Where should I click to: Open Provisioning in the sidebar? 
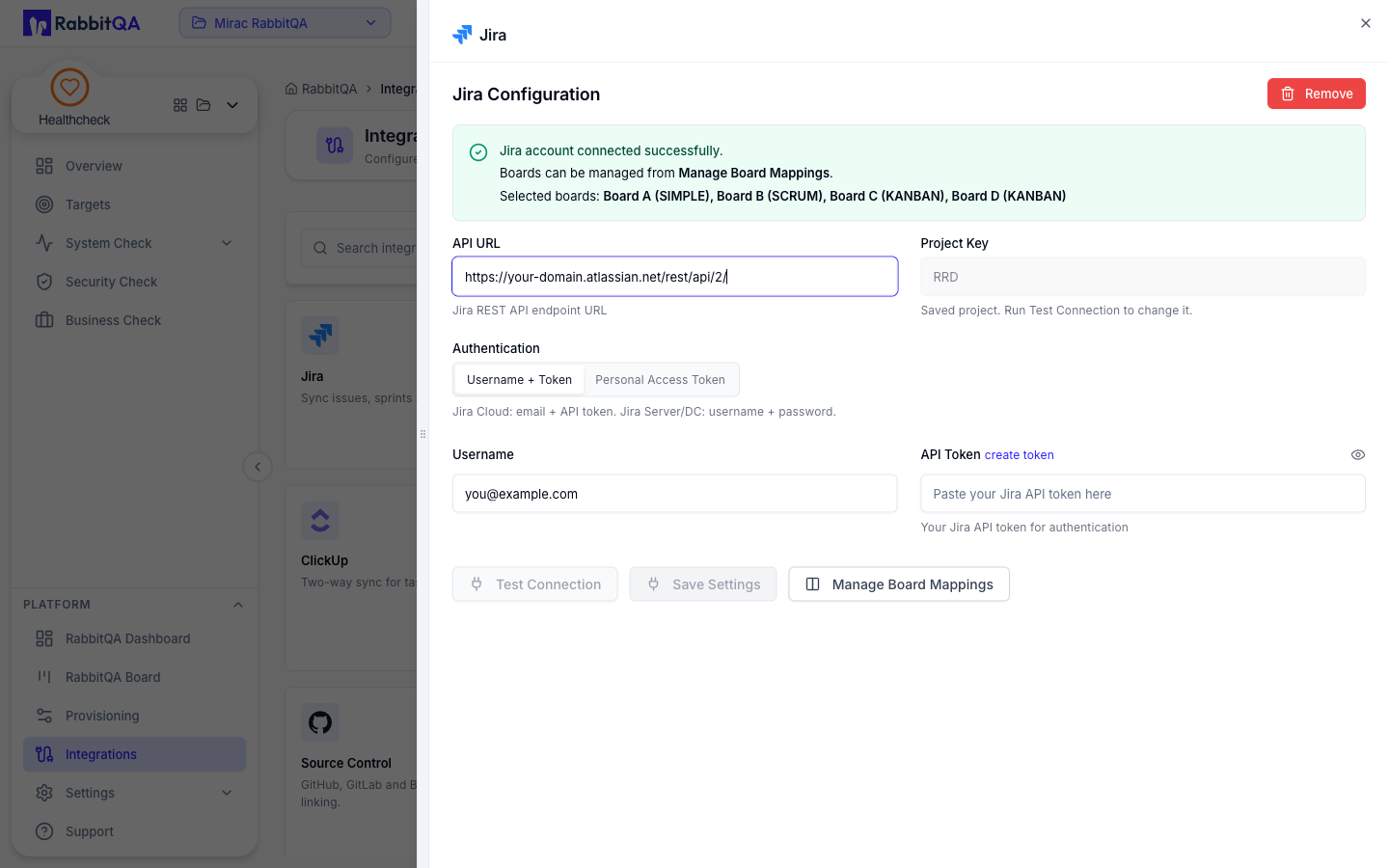coord(134,716)
